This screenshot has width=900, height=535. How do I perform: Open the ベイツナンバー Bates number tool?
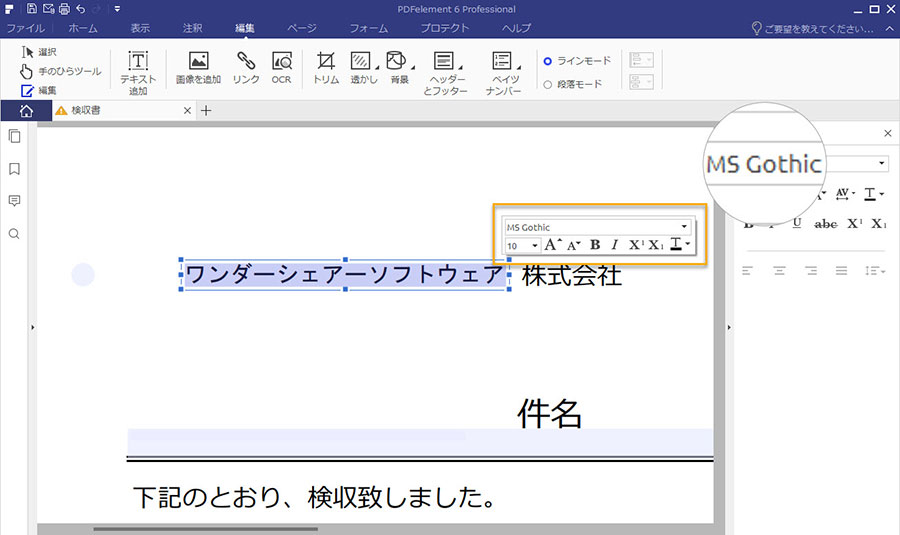tap(503, 73)
